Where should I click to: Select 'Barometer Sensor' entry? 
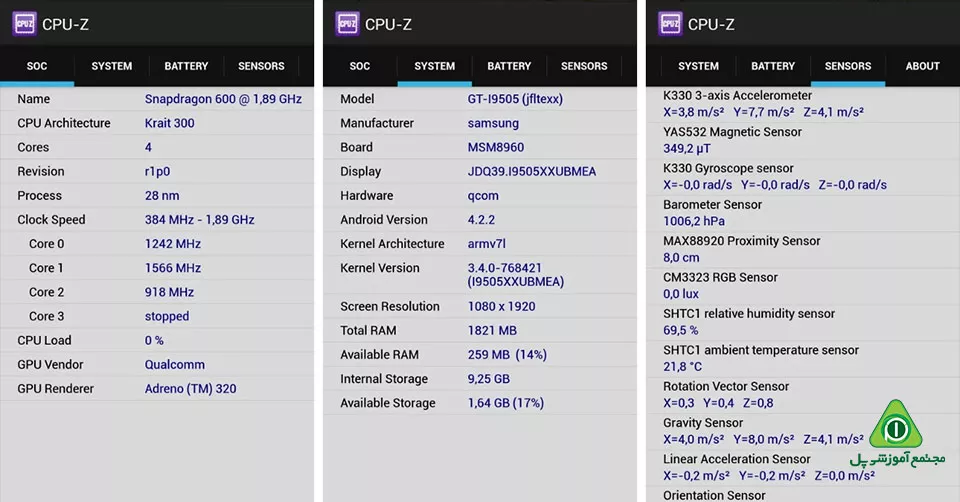(712, 205)
